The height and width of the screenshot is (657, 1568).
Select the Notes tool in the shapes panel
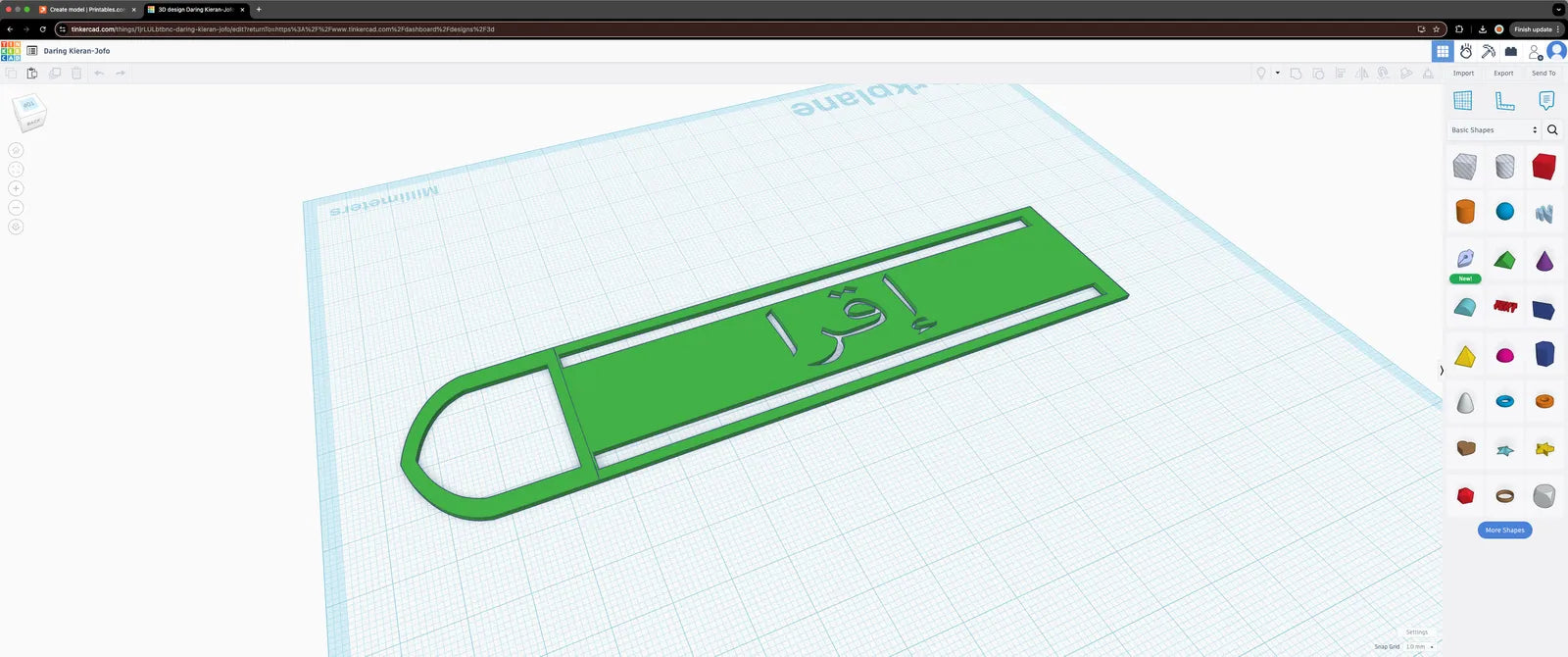pyautogui.click(x=1546, y=100)
